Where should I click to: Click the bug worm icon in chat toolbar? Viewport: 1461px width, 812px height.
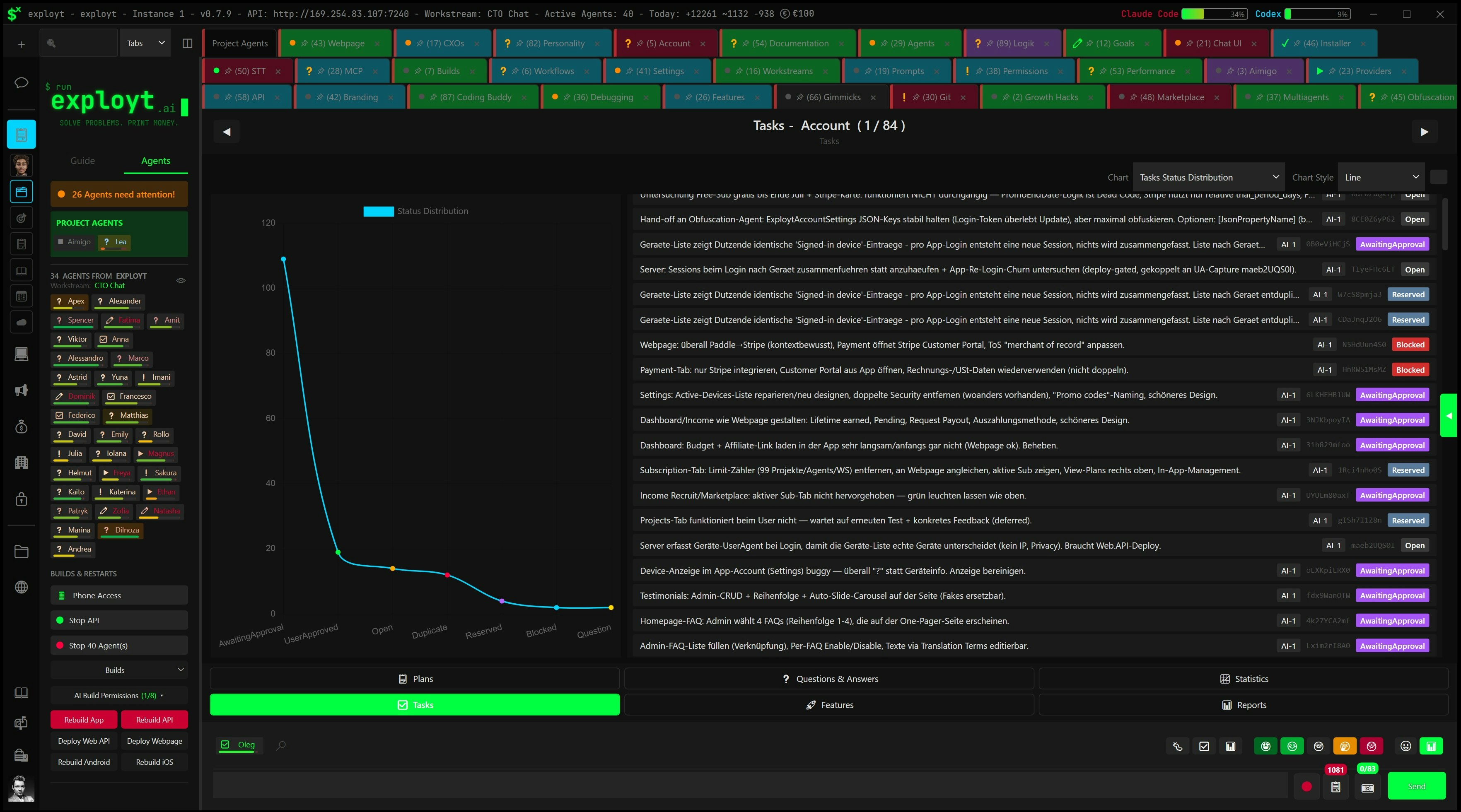1177,746
